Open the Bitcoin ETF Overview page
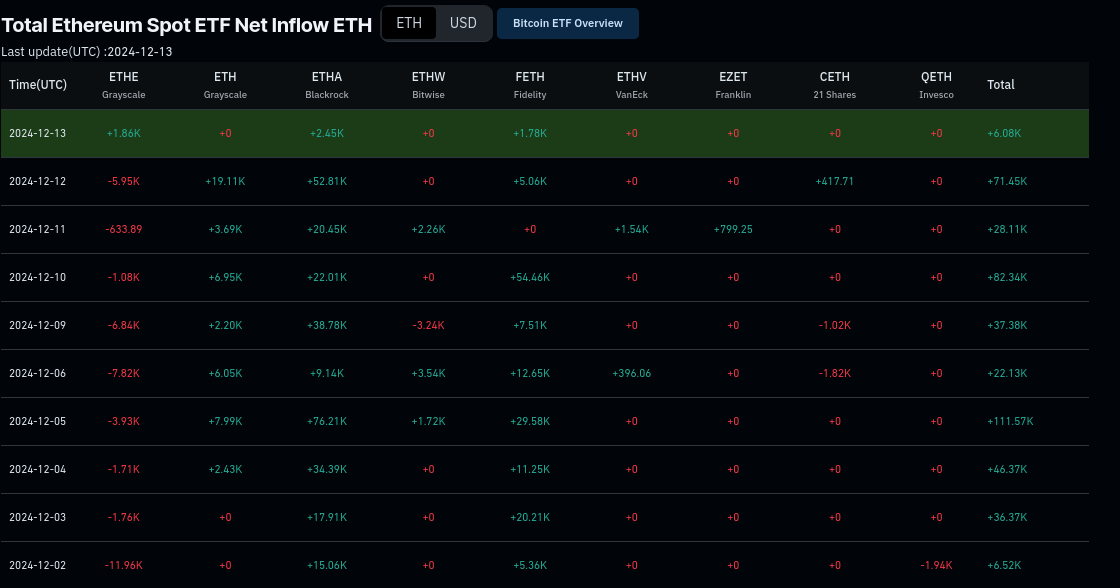This screenshot has width=1120, height=588. [x=567, y=23]
